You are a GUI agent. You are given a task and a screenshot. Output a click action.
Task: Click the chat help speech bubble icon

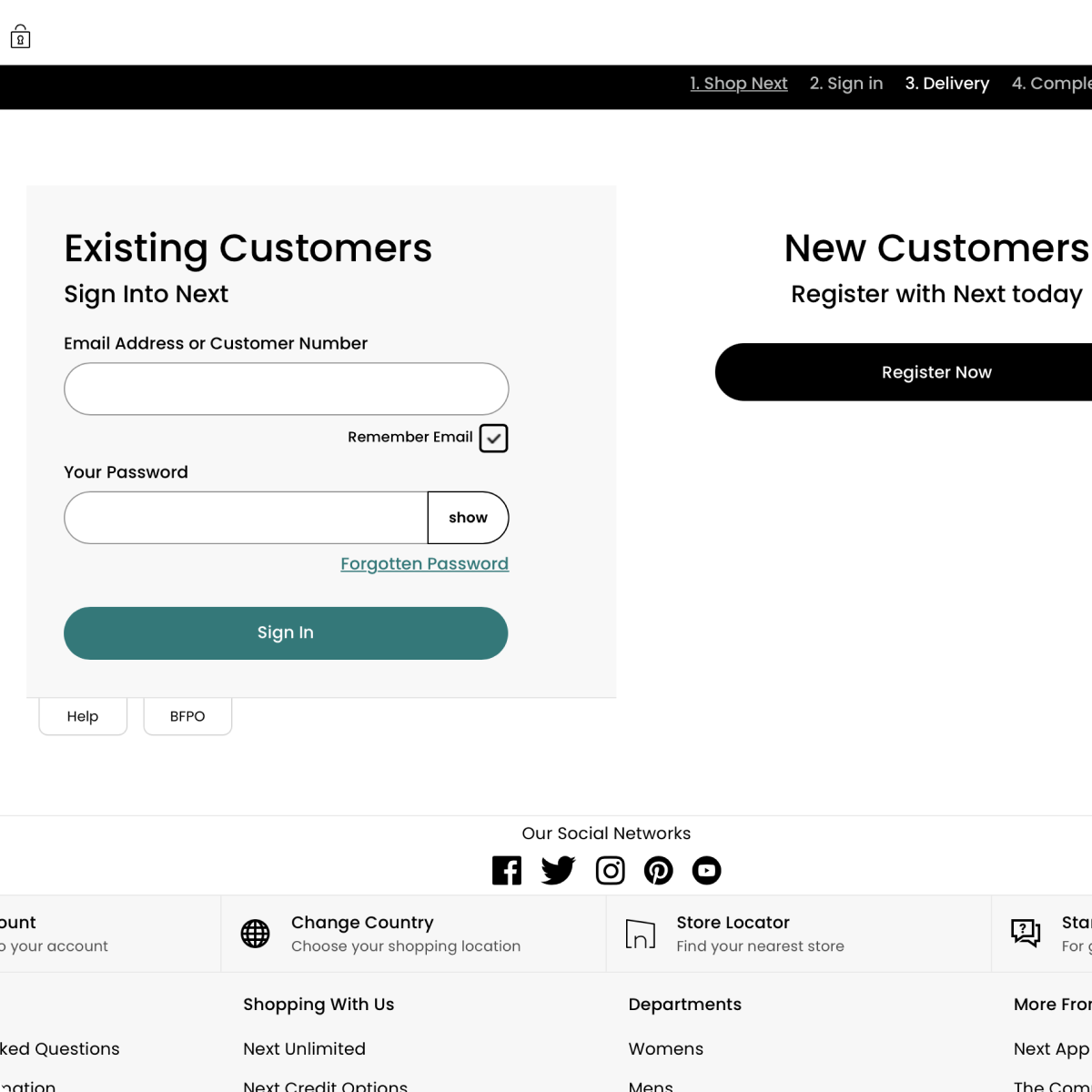(x=1026, y=933)
